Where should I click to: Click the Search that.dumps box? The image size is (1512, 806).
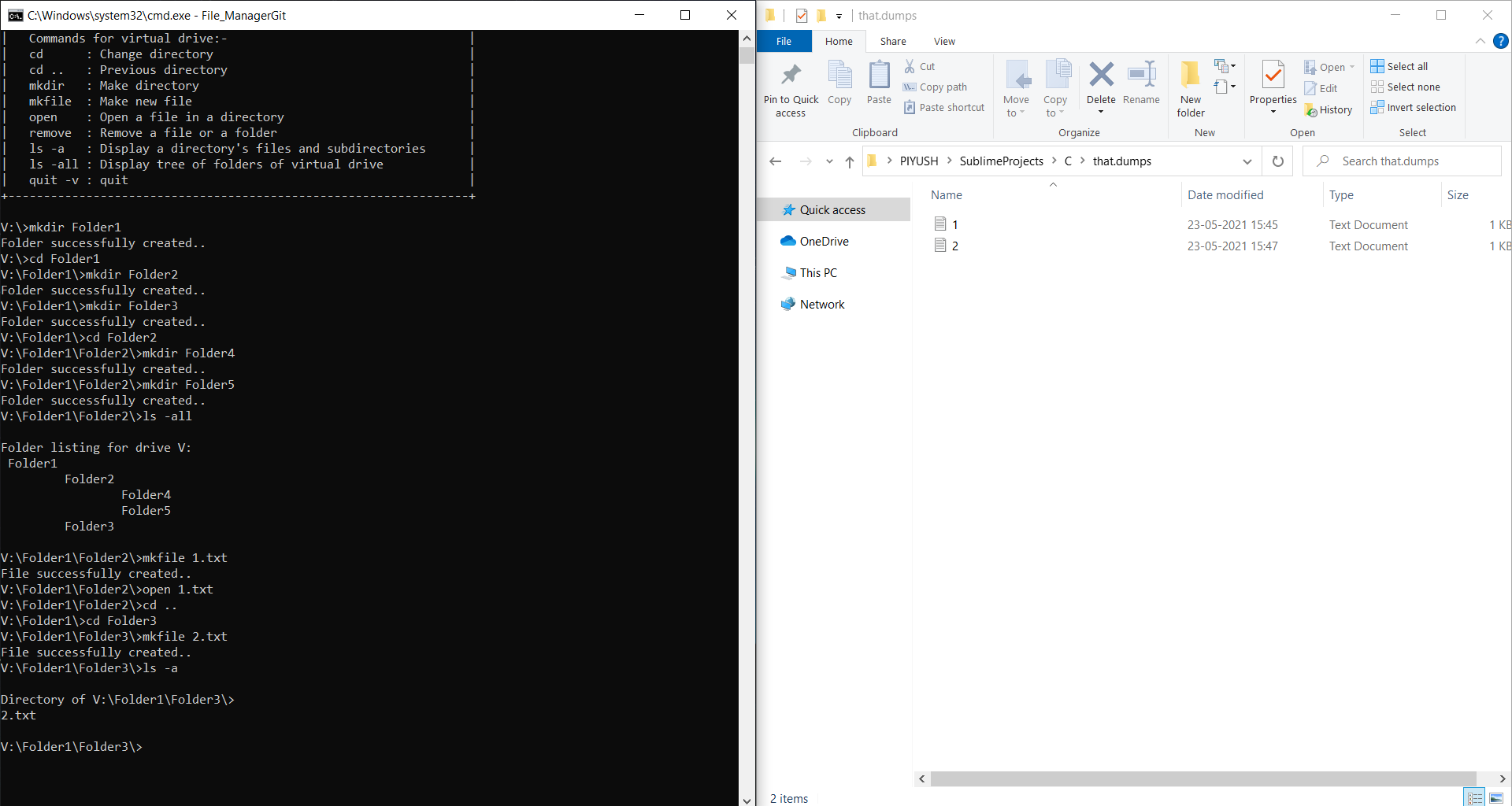pos(1403,161)
